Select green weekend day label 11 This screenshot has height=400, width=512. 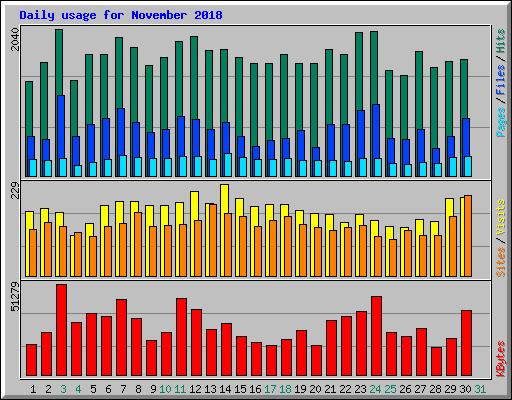(x=180, y=389)
